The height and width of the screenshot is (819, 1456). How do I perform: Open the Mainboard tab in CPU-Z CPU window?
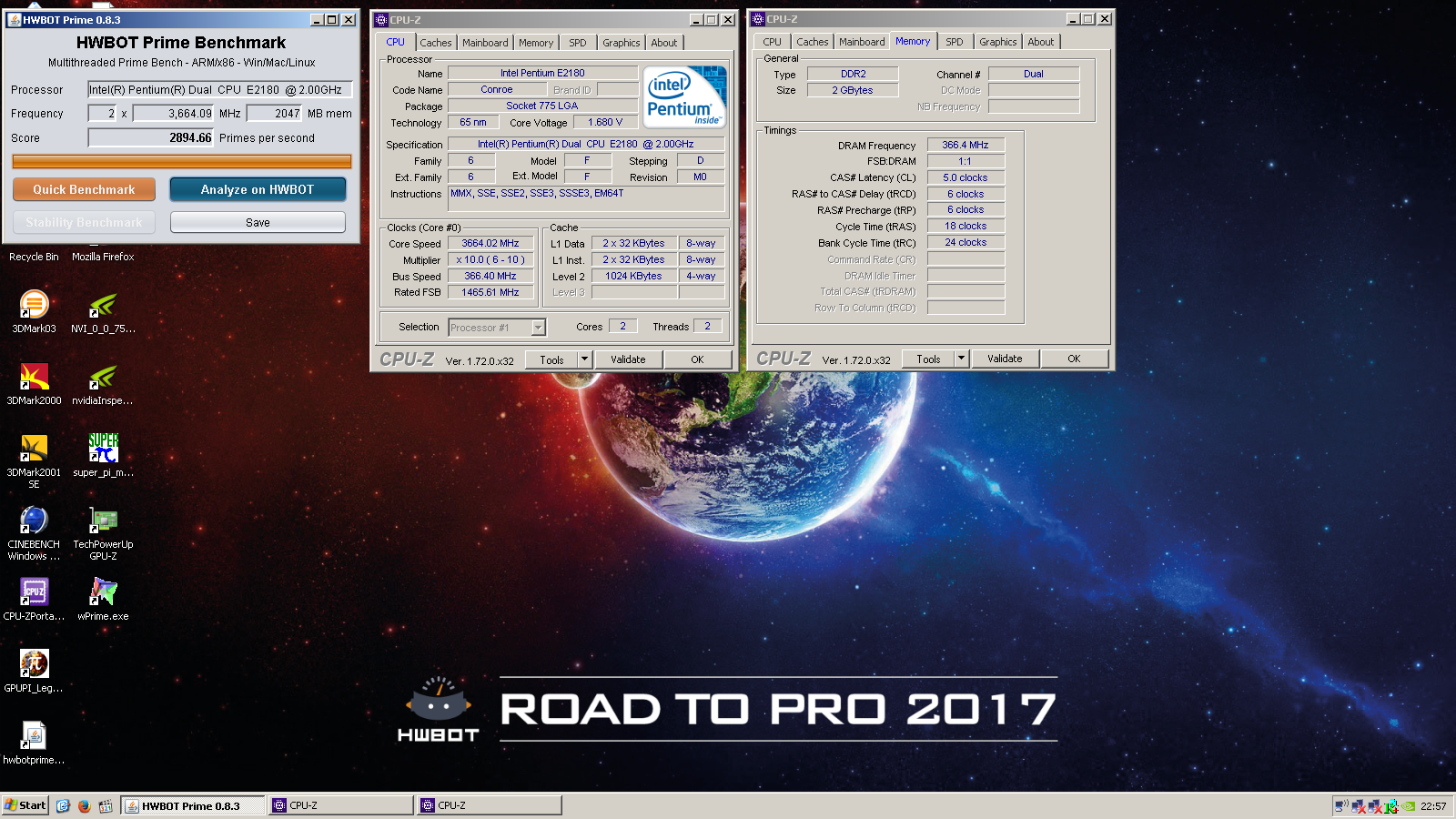tap(485, 43)
